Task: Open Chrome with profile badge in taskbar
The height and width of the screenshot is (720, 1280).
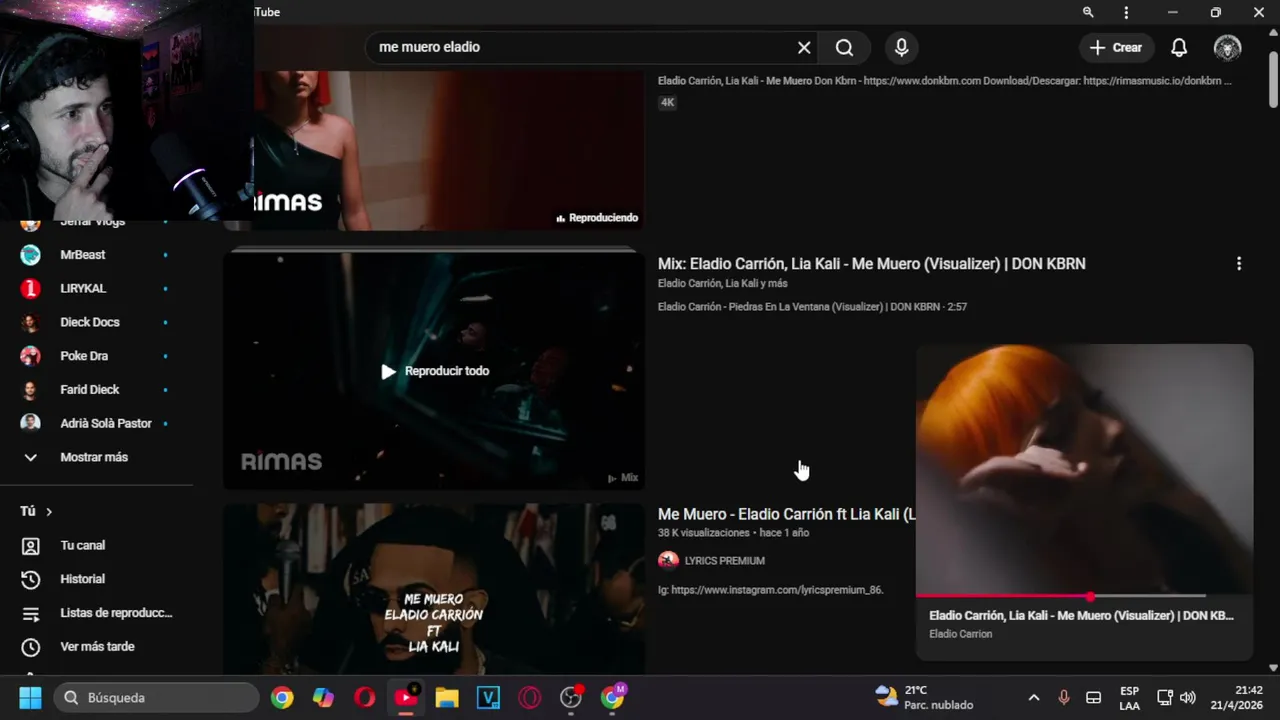Action: 612,697
